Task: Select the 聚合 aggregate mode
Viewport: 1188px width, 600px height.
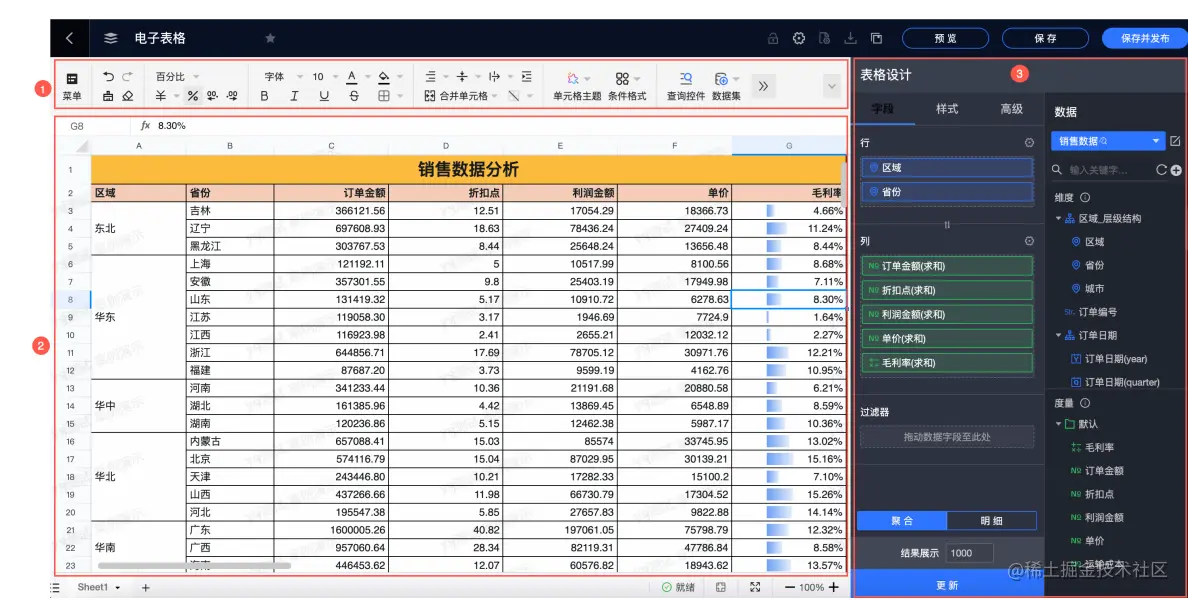Action: point(902,520)
